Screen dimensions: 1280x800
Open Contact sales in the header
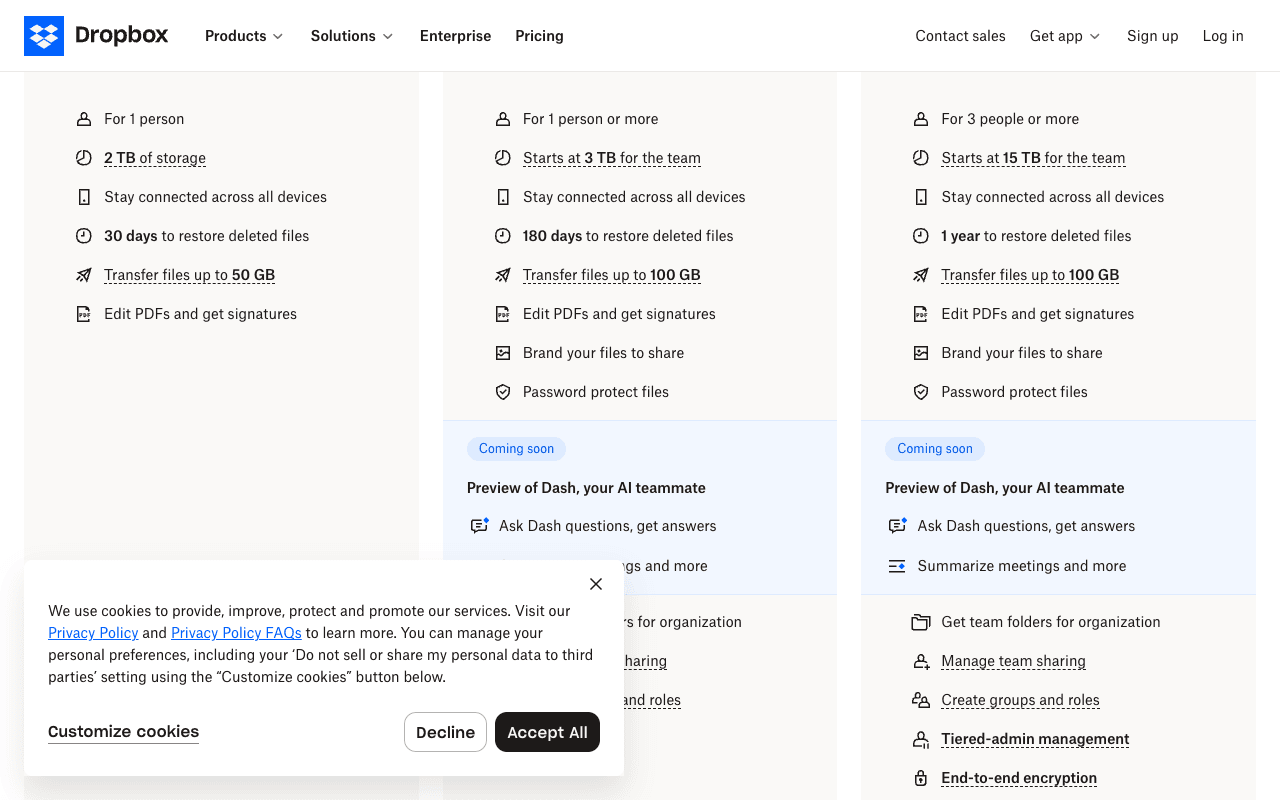pyautogui.click(x=960, y=36)
